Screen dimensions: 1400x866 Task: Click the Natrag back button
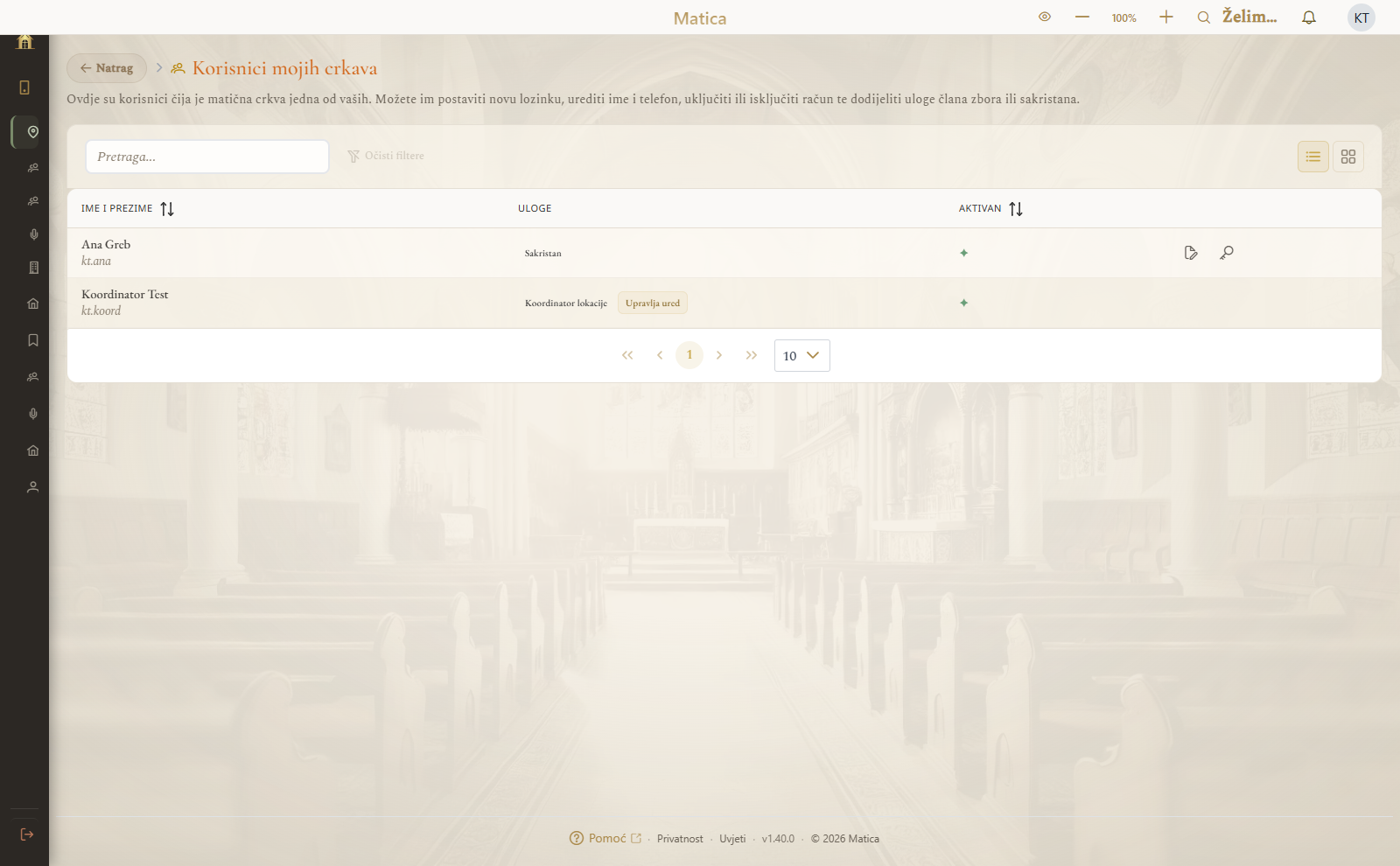tap(107, 68)
